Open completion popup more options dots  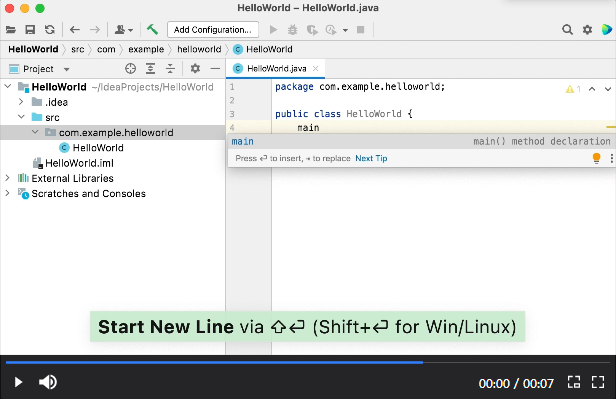611,158
